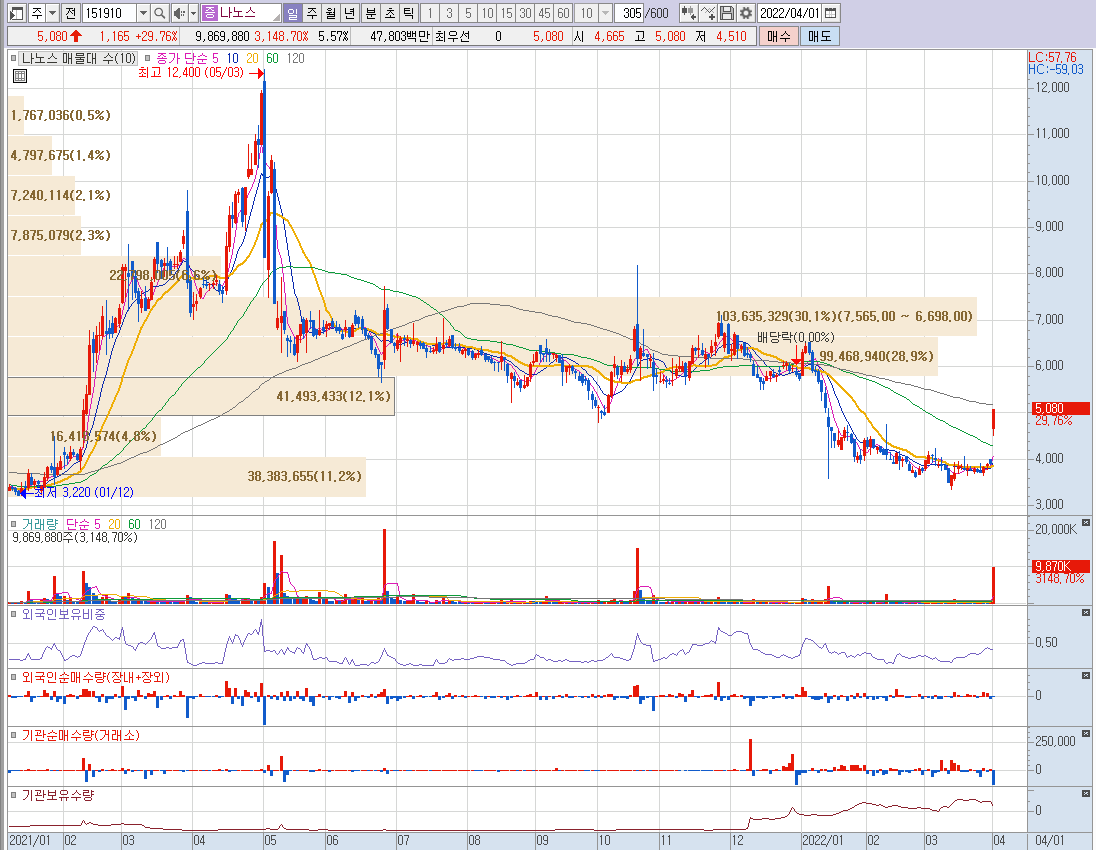1096x850 pixels.
Task: Click the 배당락(0.00%) ex-dividend marker
Action: (x=795, y=338)
